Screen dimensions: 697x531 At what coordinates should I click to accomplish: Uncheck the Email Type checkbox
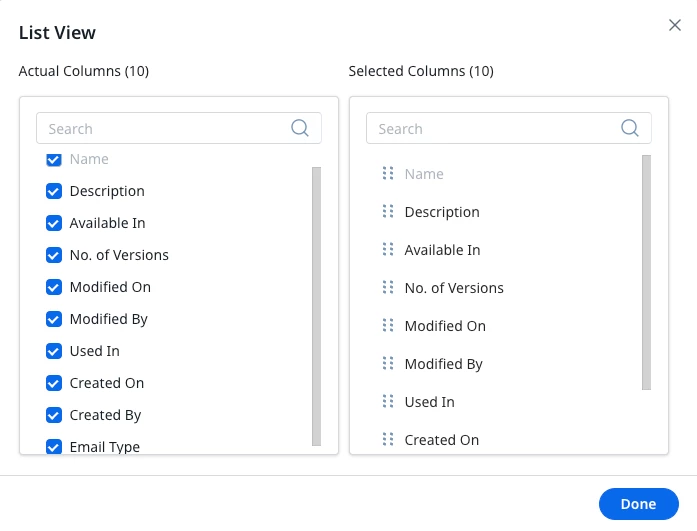[54, 447]
